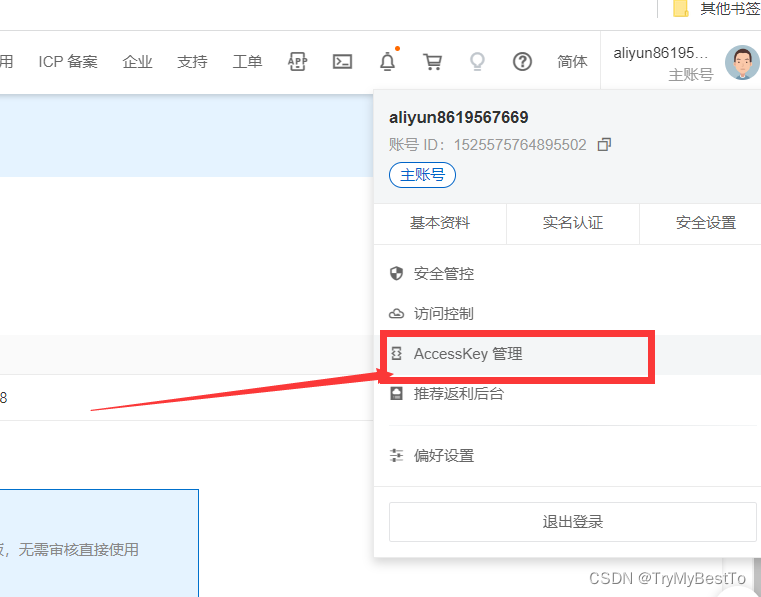The width and height of the screenshot is (761, 597).
Task: Open 企业 menu in top navigation
Action: [137, 62]
